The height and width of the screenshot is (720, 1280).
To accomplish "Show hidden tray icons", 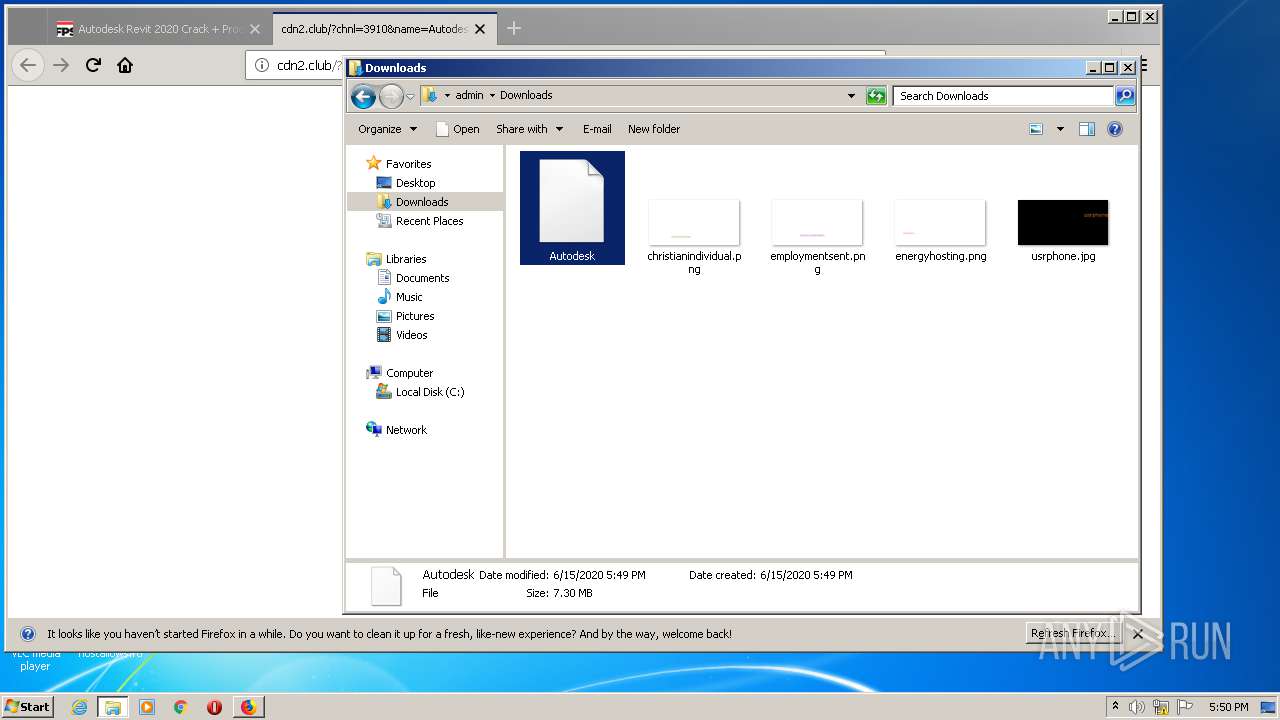I will (1115, 707).
